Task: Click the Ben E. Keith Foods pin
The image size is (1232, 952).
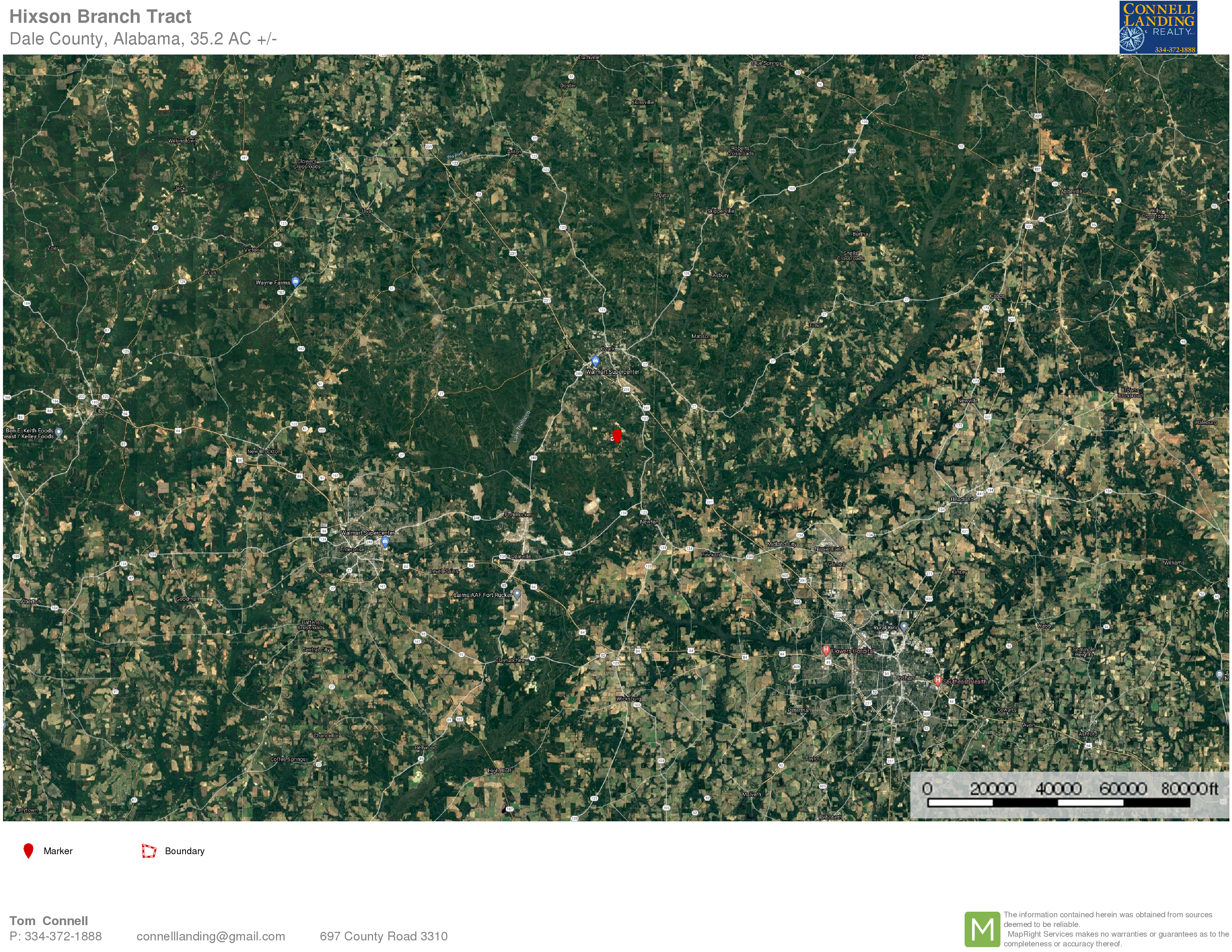Action: 59,433
